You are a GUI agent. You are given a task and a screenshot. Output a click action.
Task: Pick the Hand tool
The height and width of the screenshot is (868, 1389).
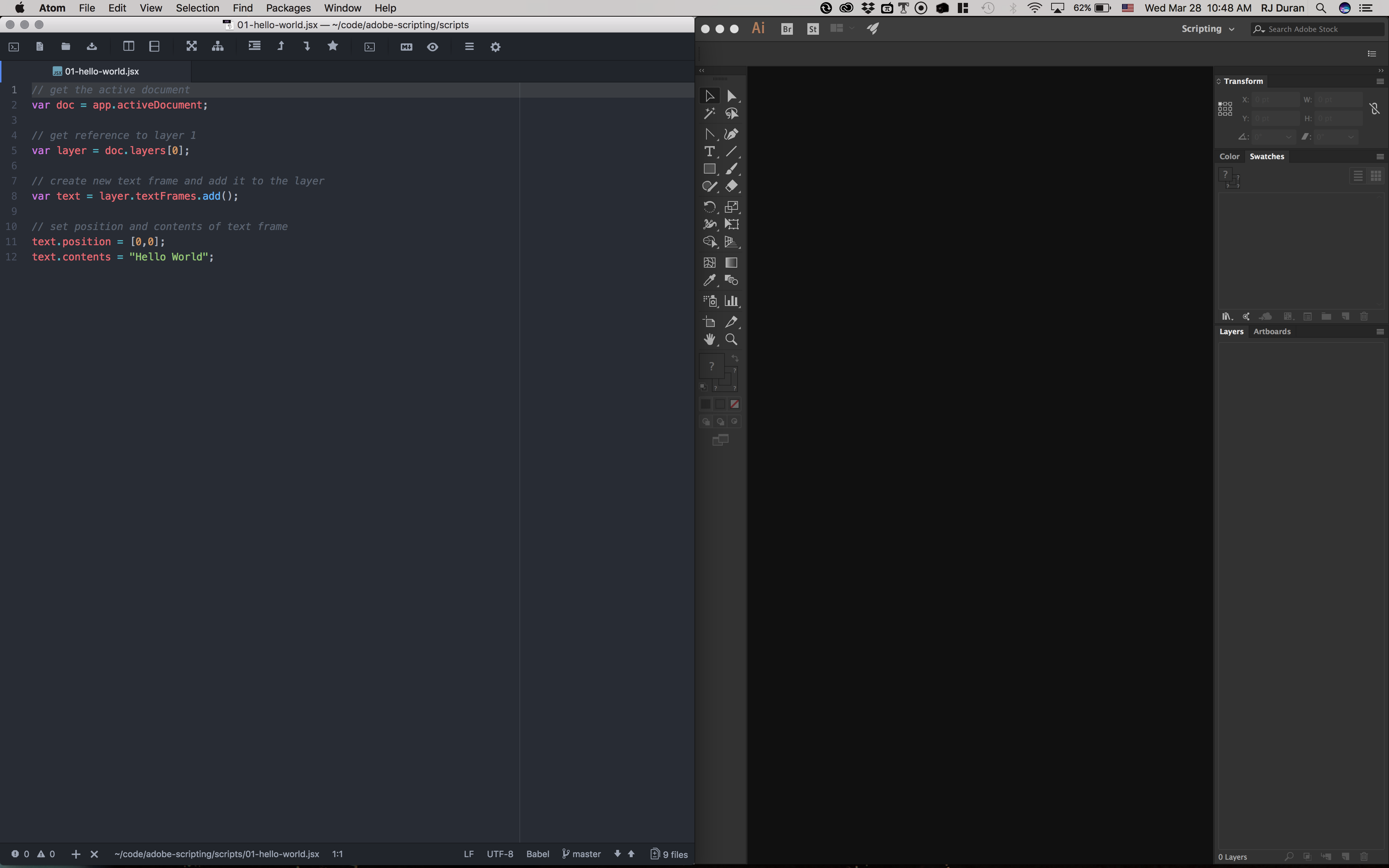click(709, 340)
